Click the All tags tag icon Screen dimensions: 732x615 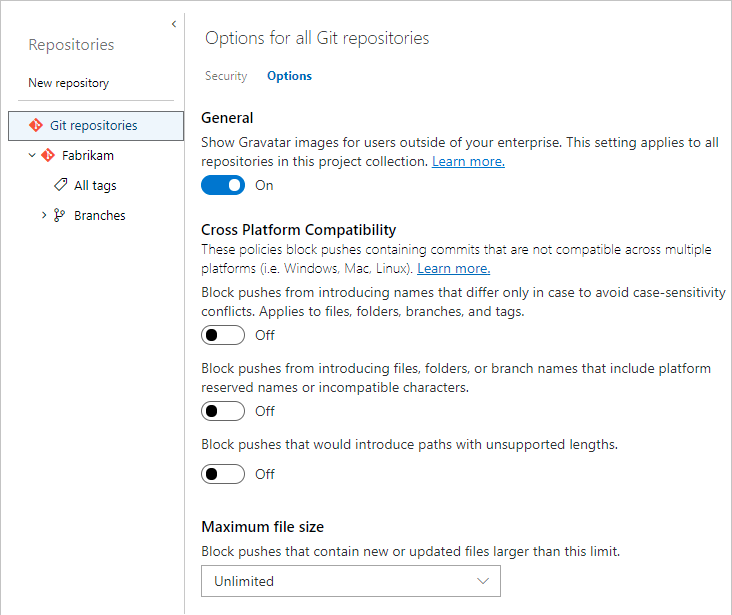[x=60, y=186]
